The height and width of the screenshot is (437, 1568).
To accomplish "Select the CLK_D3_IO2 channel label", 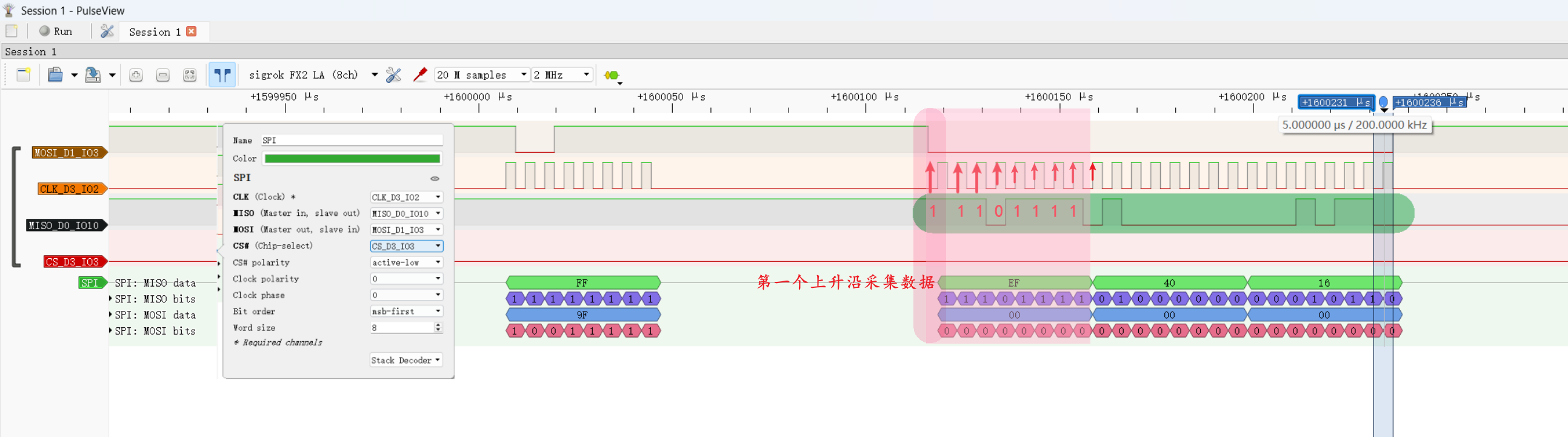I will [73, 189].
